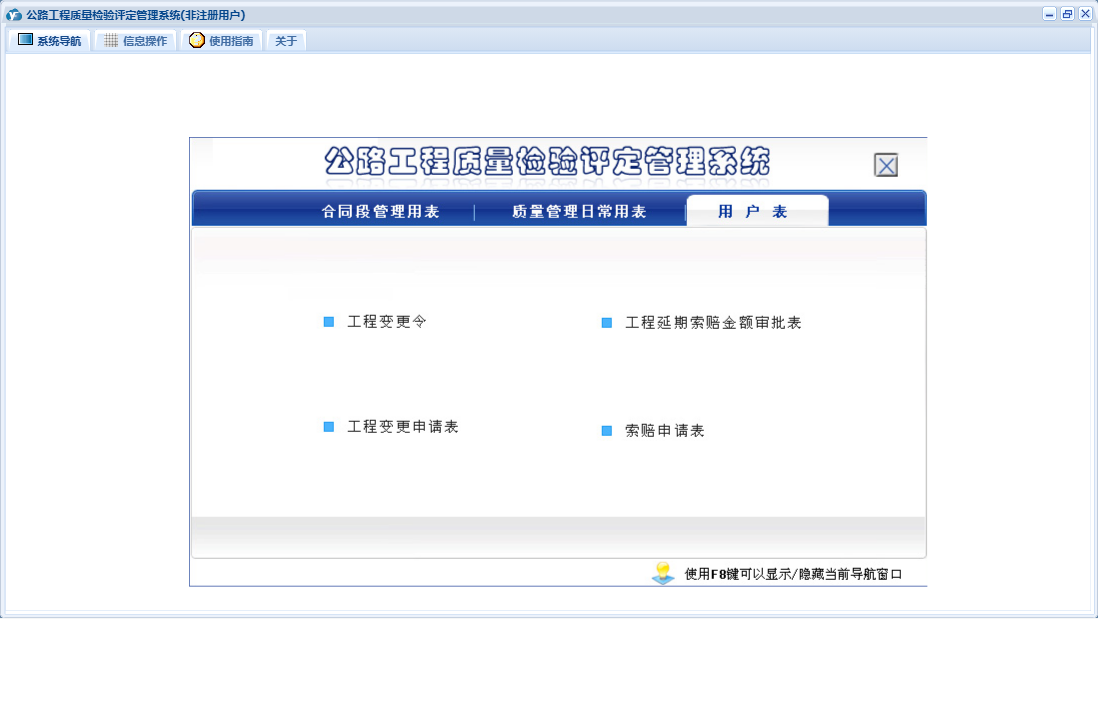Click the blue square beside 工程变更令

pyautogui.click(x=328, y=322)
